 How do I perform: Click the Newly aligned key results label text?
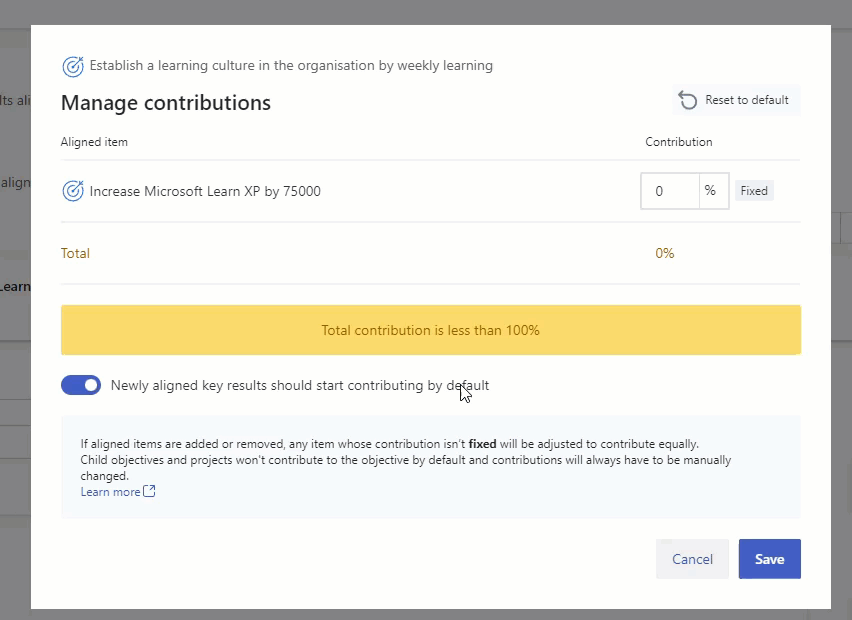(x=299, y=385)
